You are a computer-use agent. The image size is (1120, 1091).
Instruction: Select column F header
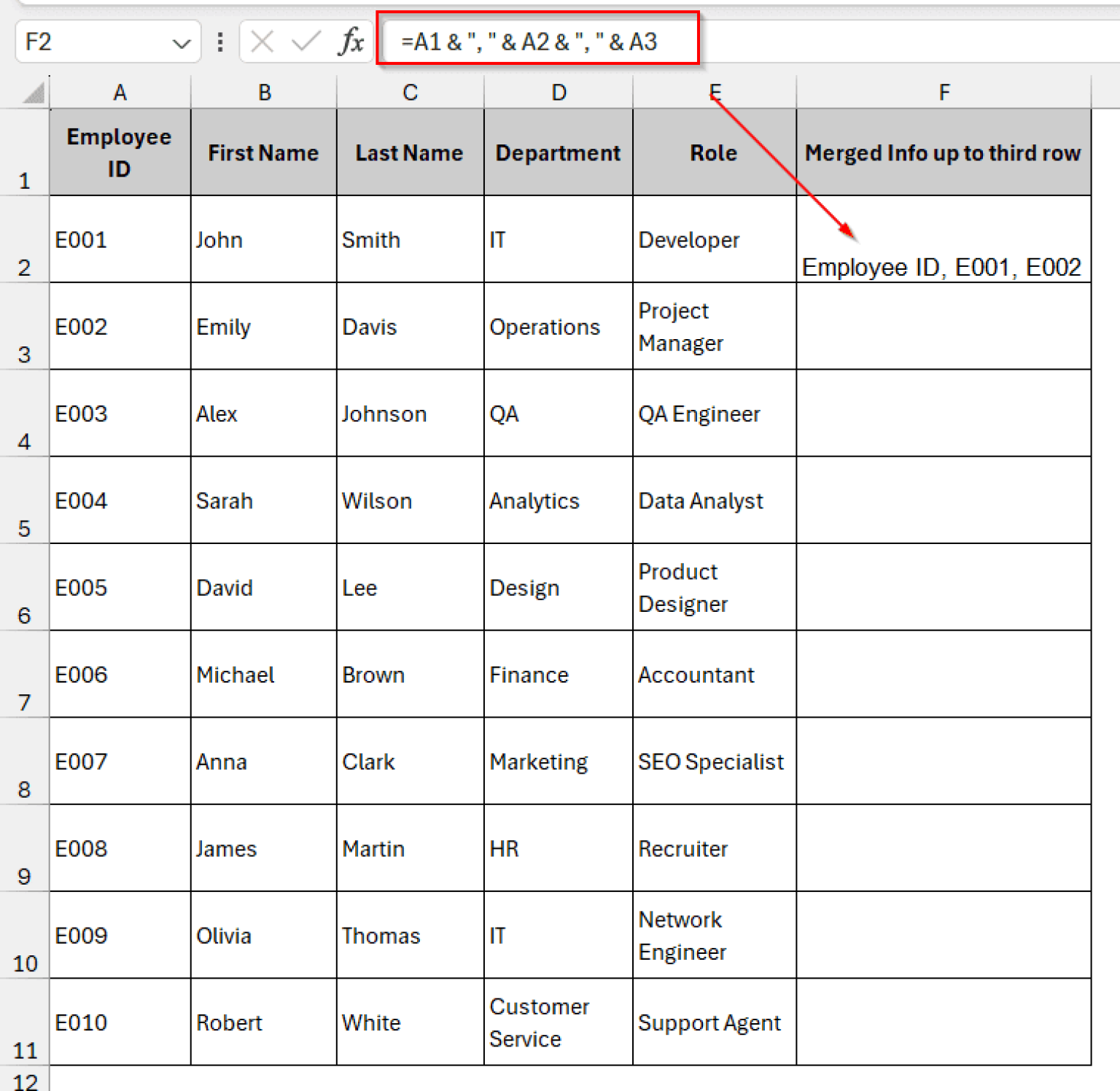click(943, 92)
